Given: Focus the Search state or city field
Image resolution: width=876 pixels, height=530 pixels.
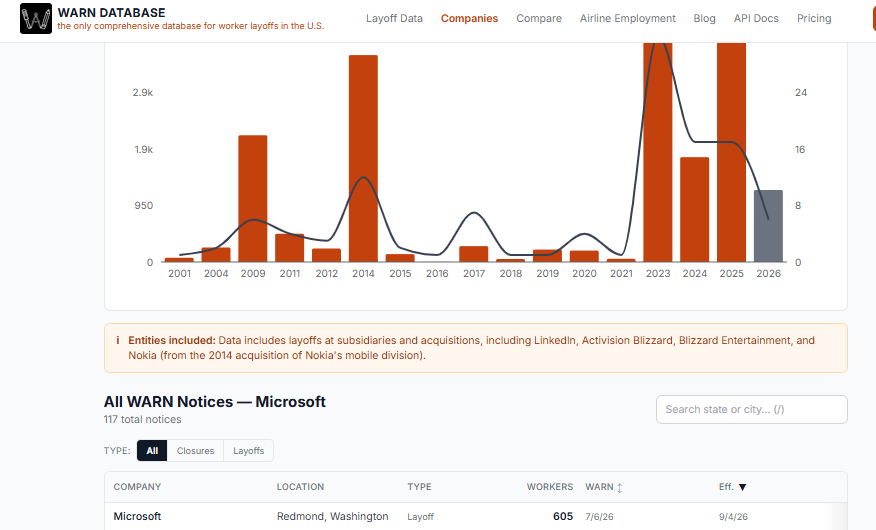Looking at the screenshot, I should tap(751, 409).
